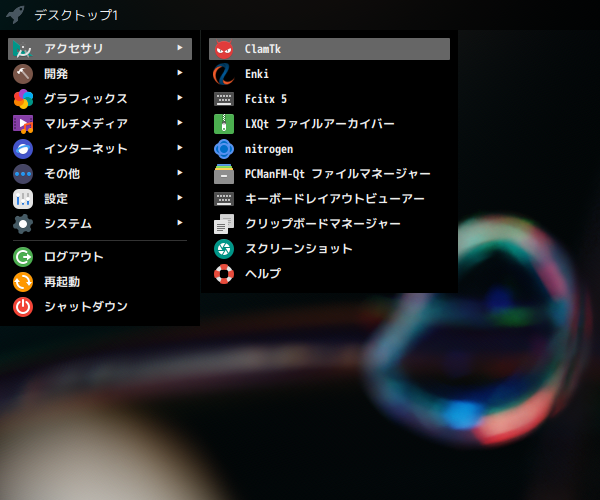Viewport: 600px width, 500px height.
Task: Click the three-dots icon for その他
Action: coord(23,174)
